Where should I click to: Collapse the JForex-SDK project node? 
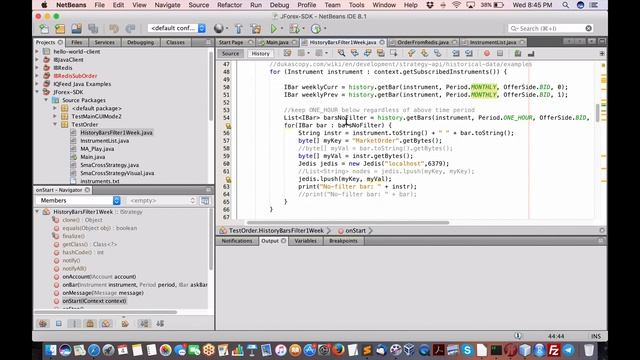pos(37,92)
